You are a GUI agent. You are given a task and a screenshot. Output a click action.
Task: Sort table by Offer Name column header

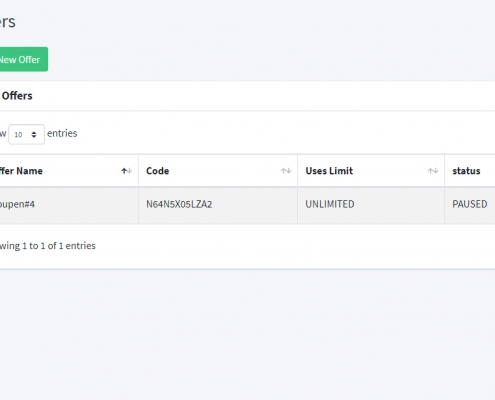click(x=21, y=171)
